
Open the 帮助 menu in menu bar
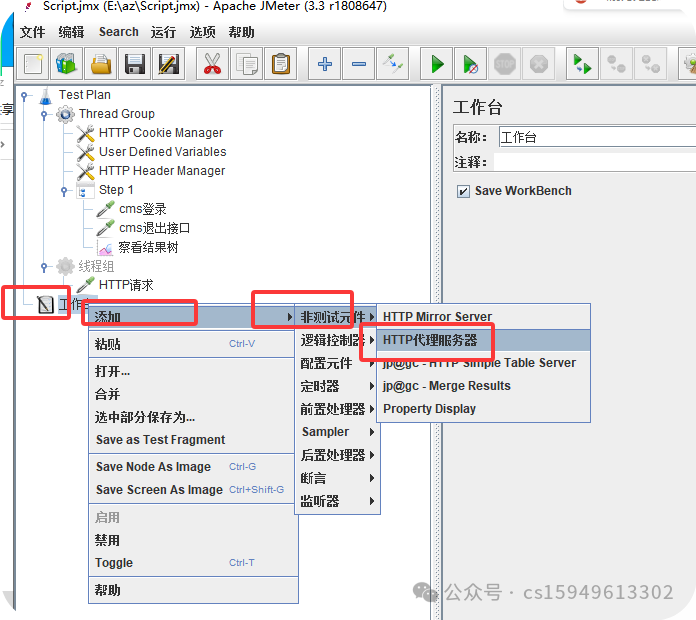coord(241,32)
